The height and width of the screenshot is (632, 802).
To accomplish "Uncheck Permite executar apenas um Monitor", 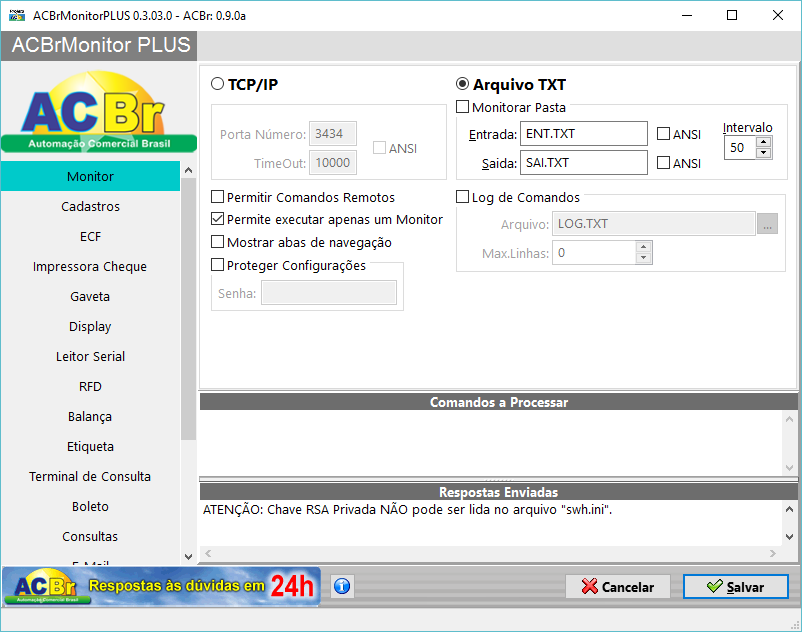I will click(x=218, y=219).
